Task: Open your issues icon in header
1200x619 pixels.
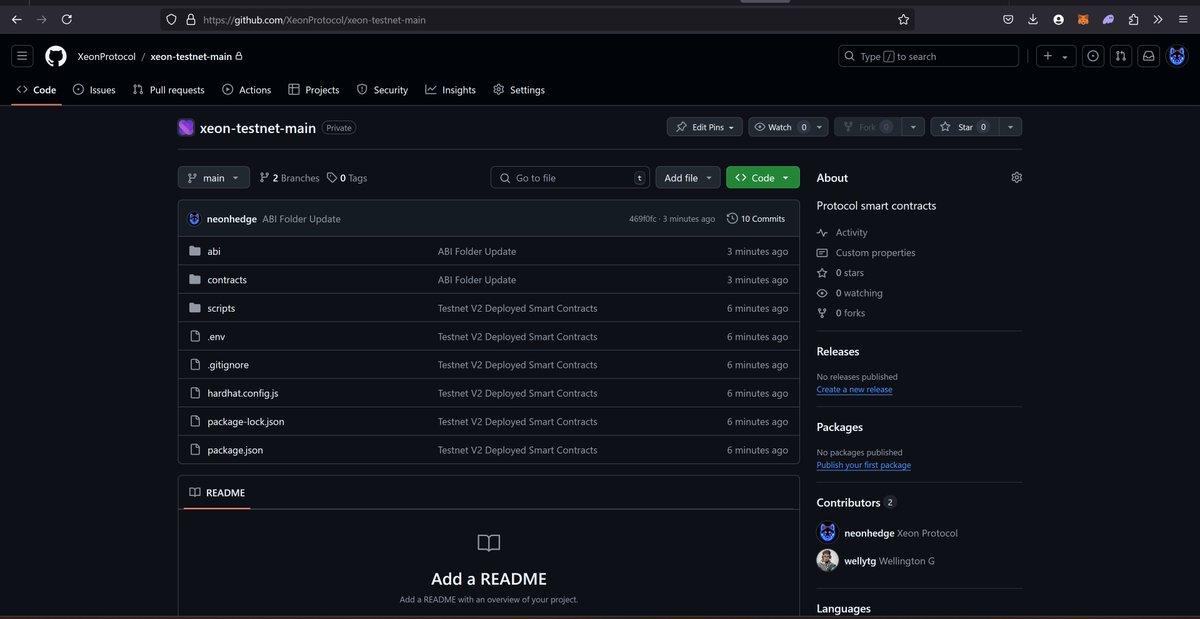Action: (x=1093, y=57)
